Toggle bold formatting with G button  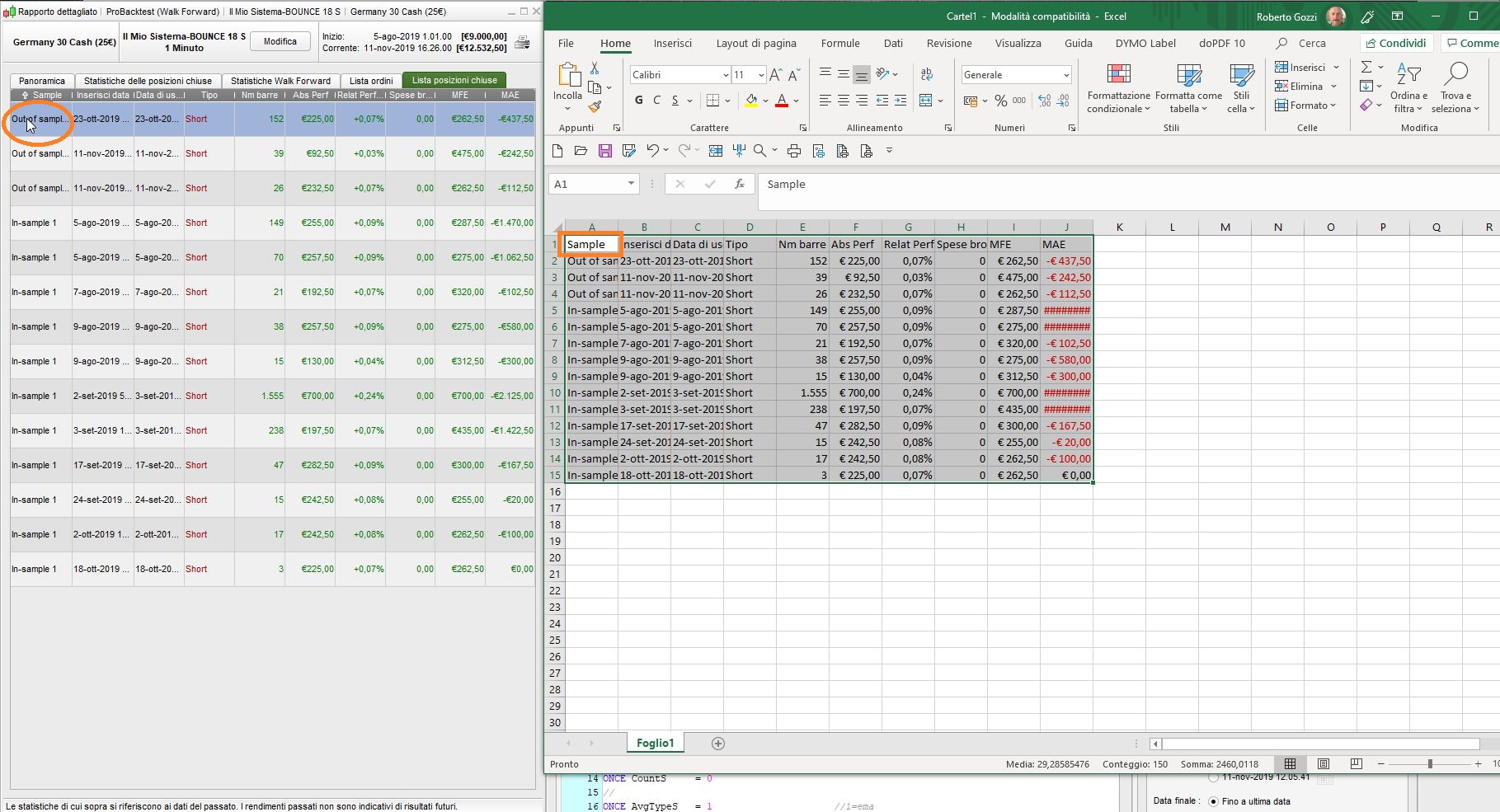coord(638,101)
